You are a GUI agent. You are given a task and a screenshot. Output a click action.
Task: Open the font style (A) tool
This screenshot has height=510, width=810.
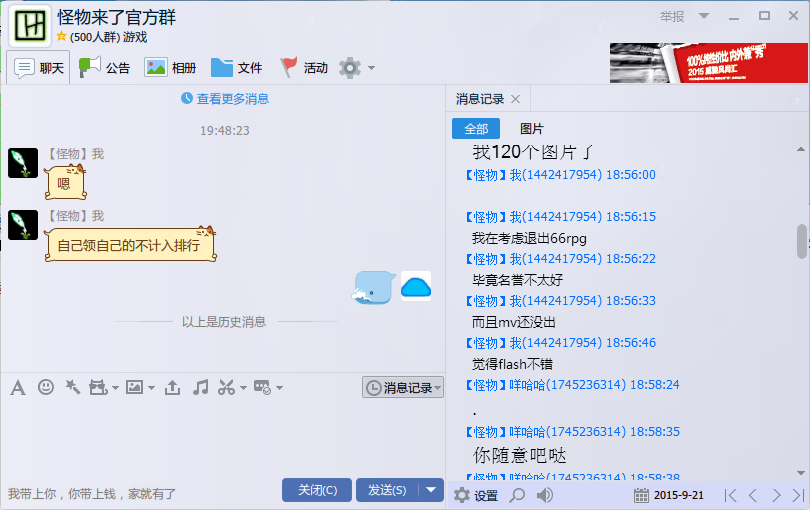click(18, 387)
